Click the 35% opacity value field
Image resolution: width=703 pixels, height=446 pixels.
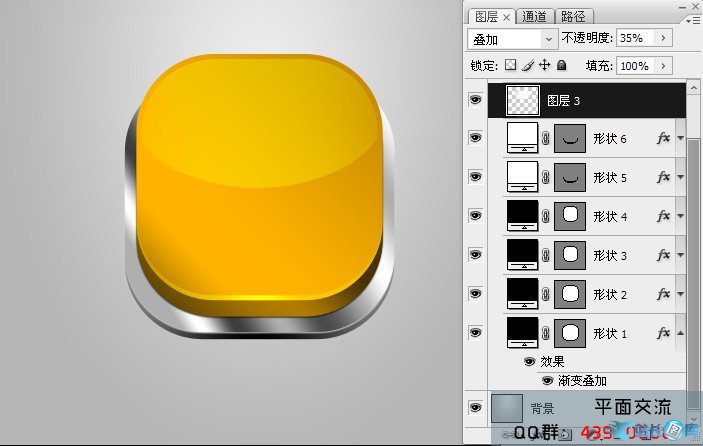tap(636, 38)
